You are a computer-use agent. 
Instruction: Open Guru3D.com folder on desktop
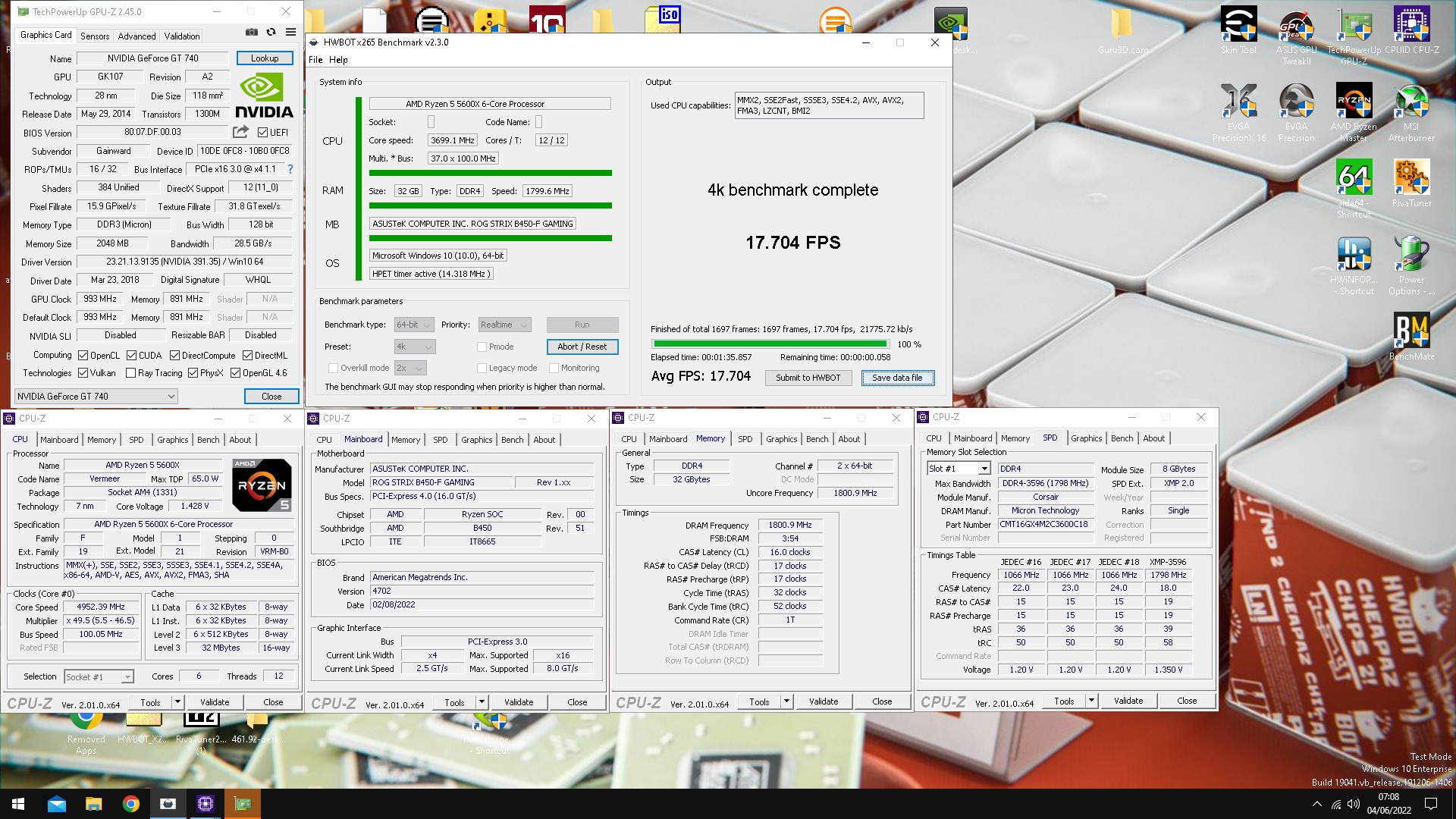pyautogui.click(x=1122, y=31)
